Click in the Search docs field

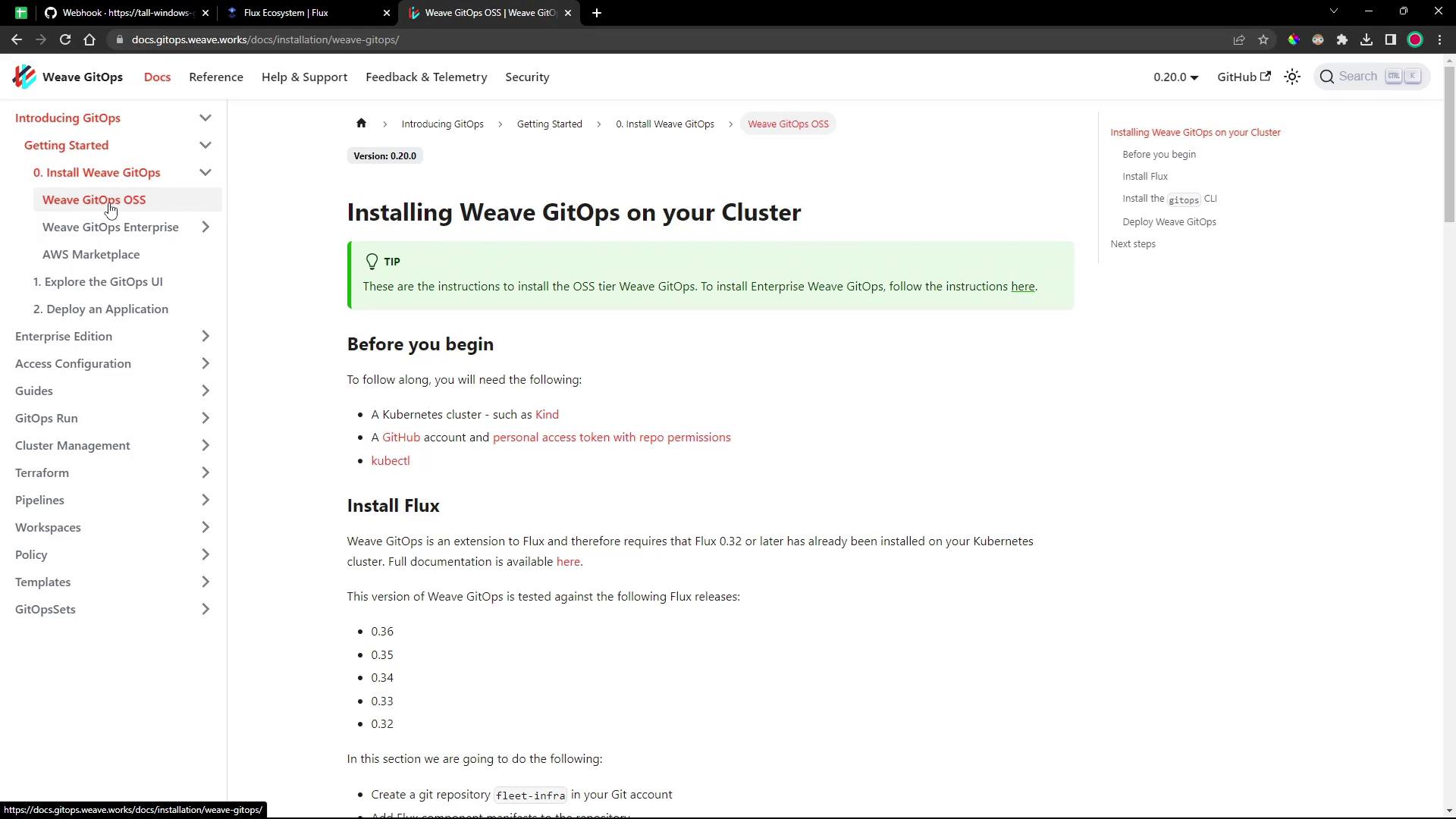point(1357,77)
